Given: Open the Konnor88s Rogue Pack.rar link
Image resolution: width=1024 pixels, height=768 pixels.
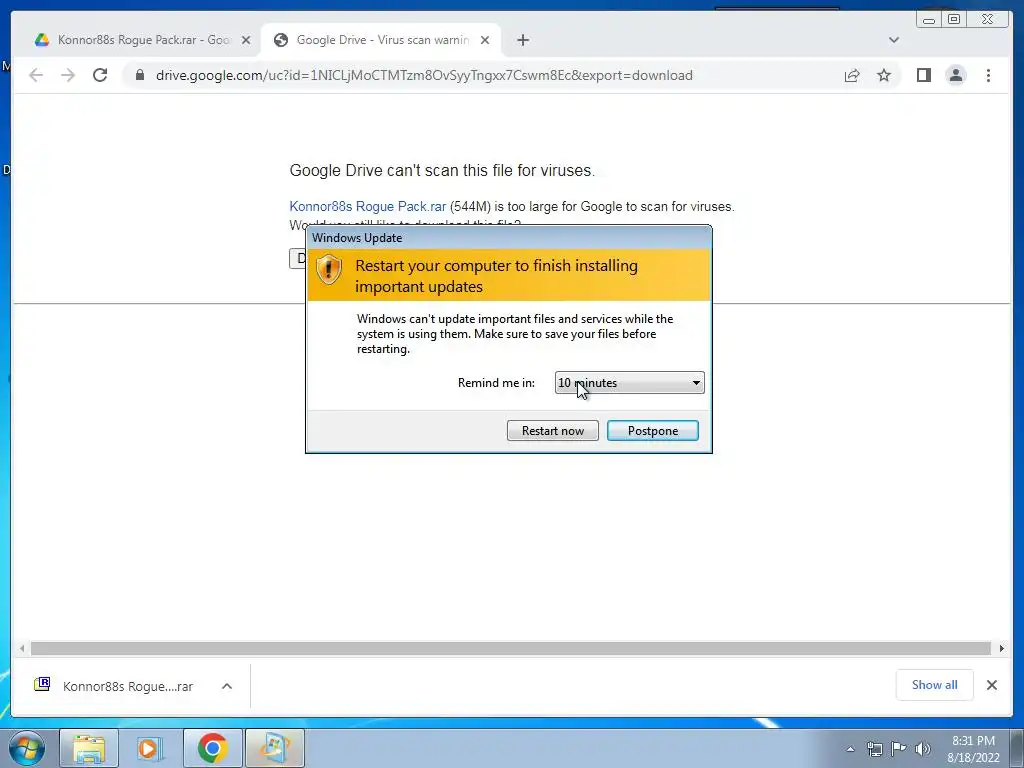Looking at the screenshot, I should (368, 206).
